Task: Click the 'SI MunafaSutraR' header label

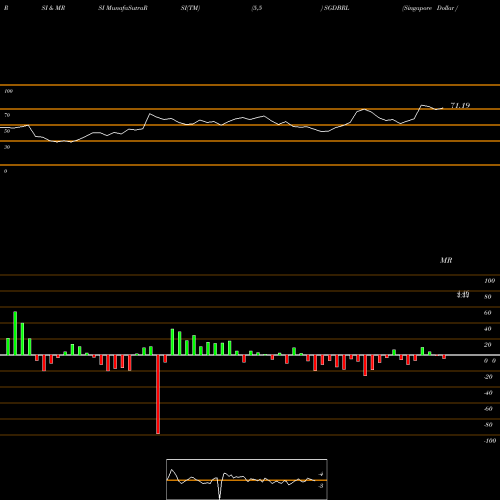Action: click(x=123, y=8)
